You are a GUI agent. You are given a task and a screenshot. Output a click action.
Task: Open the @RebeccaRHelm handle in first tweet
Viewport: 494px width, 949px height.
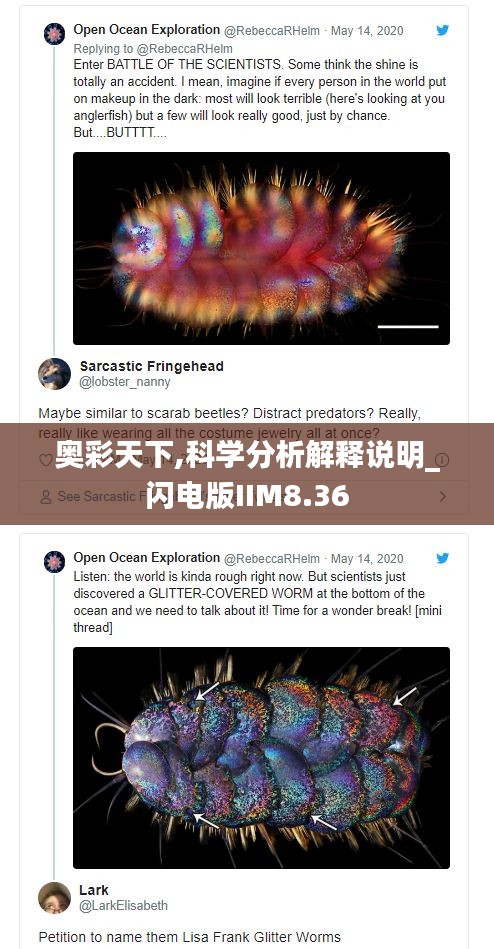[272, 31]
